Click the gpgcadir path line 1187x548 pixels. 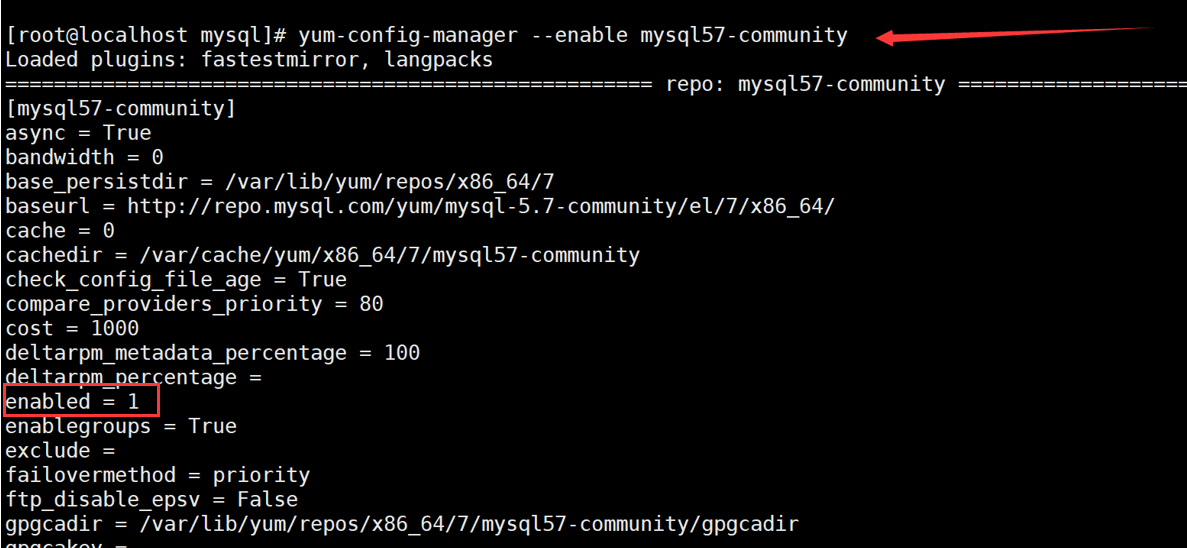[x=402, y=524]
